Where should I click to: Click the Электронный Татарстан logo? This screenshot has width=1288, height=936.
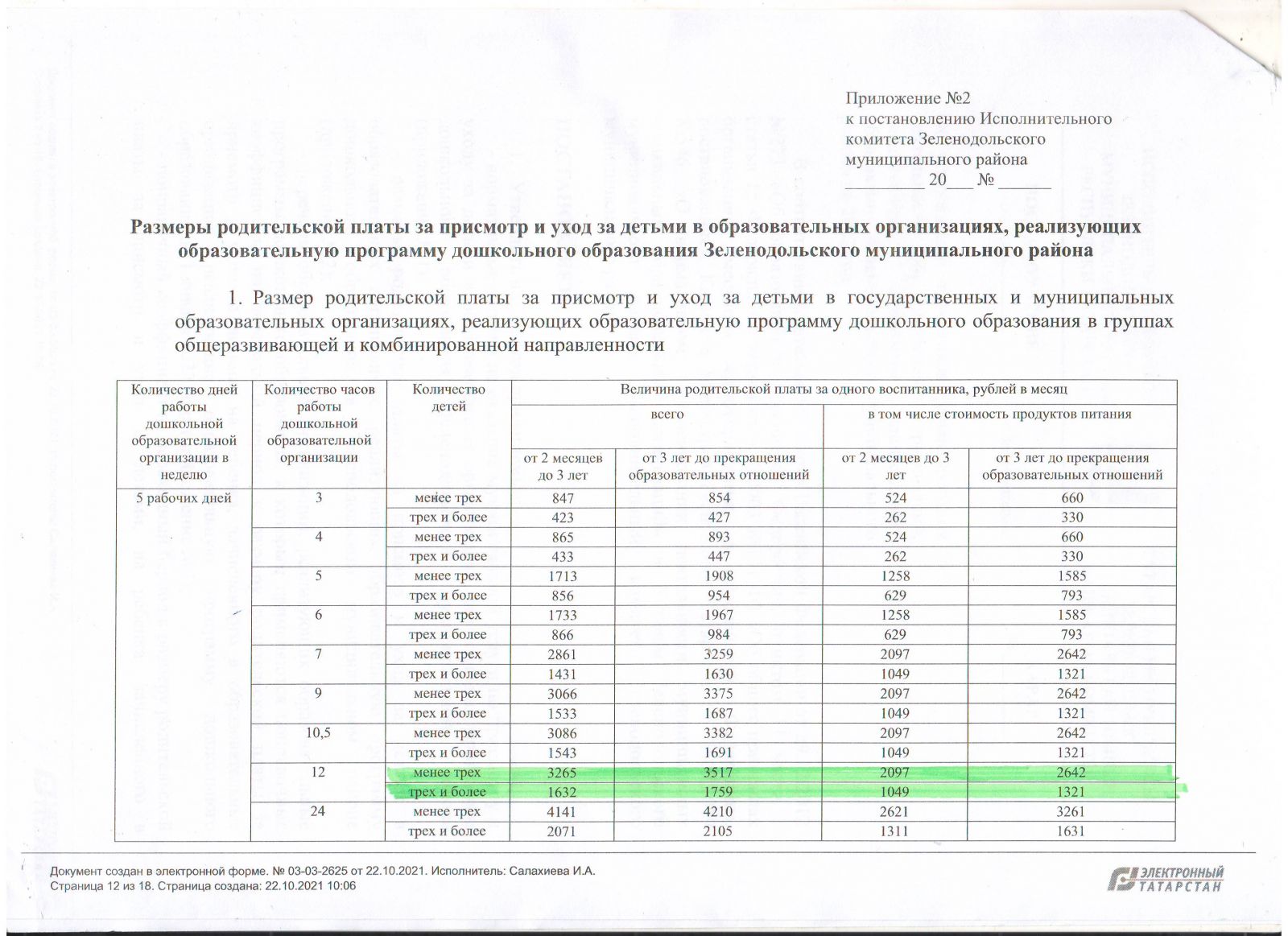tap(1166, 879)
